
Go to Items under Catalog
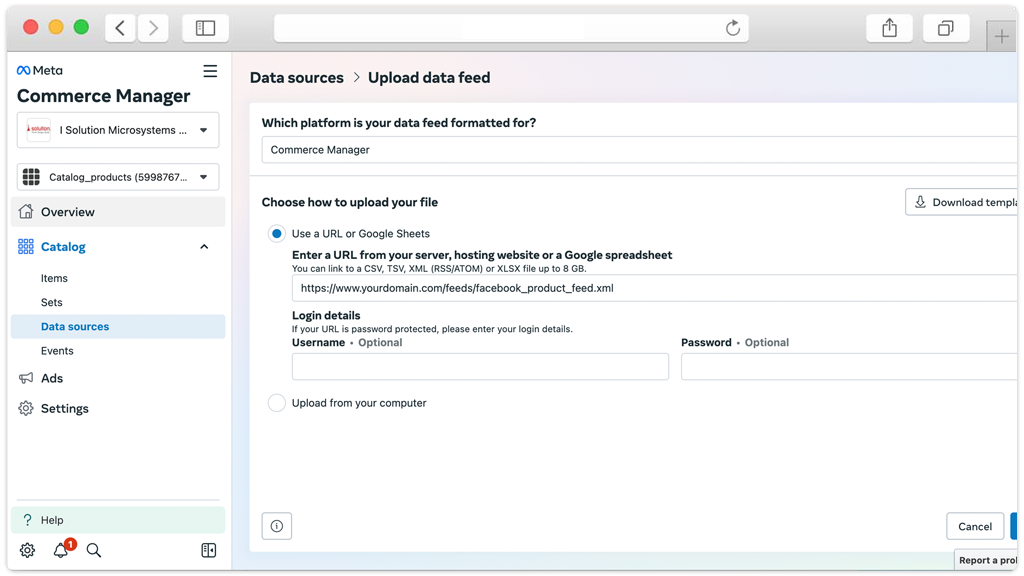coord(55,278)
